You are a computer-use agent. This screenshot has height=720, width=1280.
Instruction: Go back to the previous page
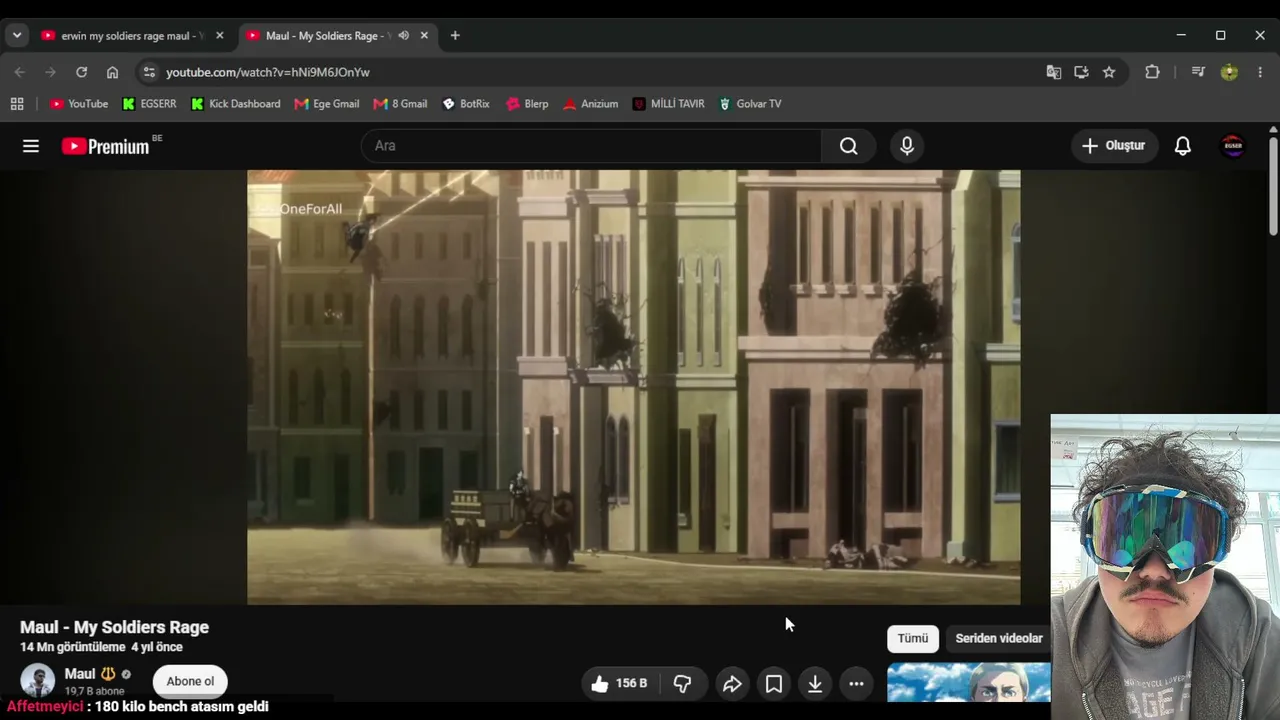pyautogui.click(x=20, y=72)
